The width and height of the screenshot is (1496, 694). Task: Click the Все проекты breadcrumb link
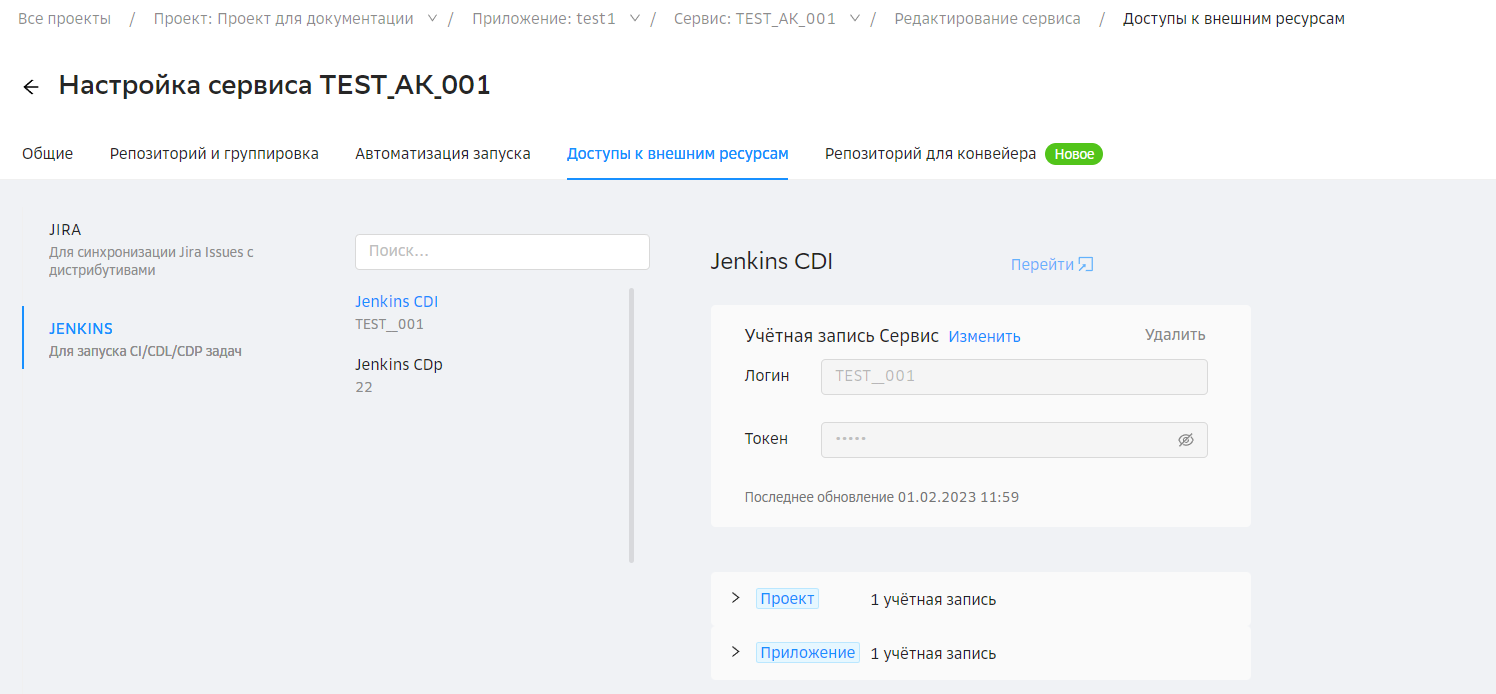click(64, 19)
